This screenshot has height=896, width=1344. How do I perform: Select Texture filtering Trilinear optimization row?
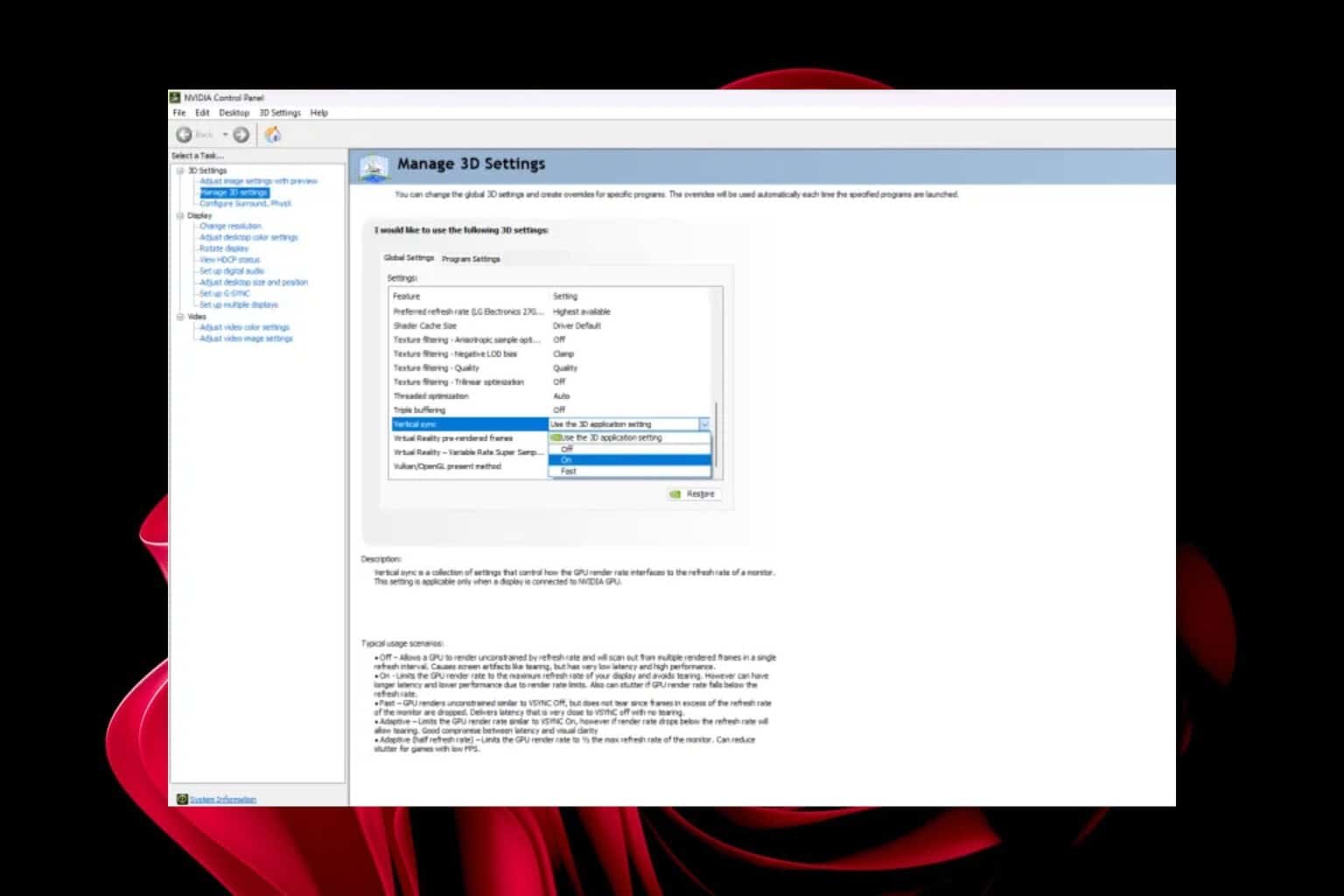click(x=551, y=382)
